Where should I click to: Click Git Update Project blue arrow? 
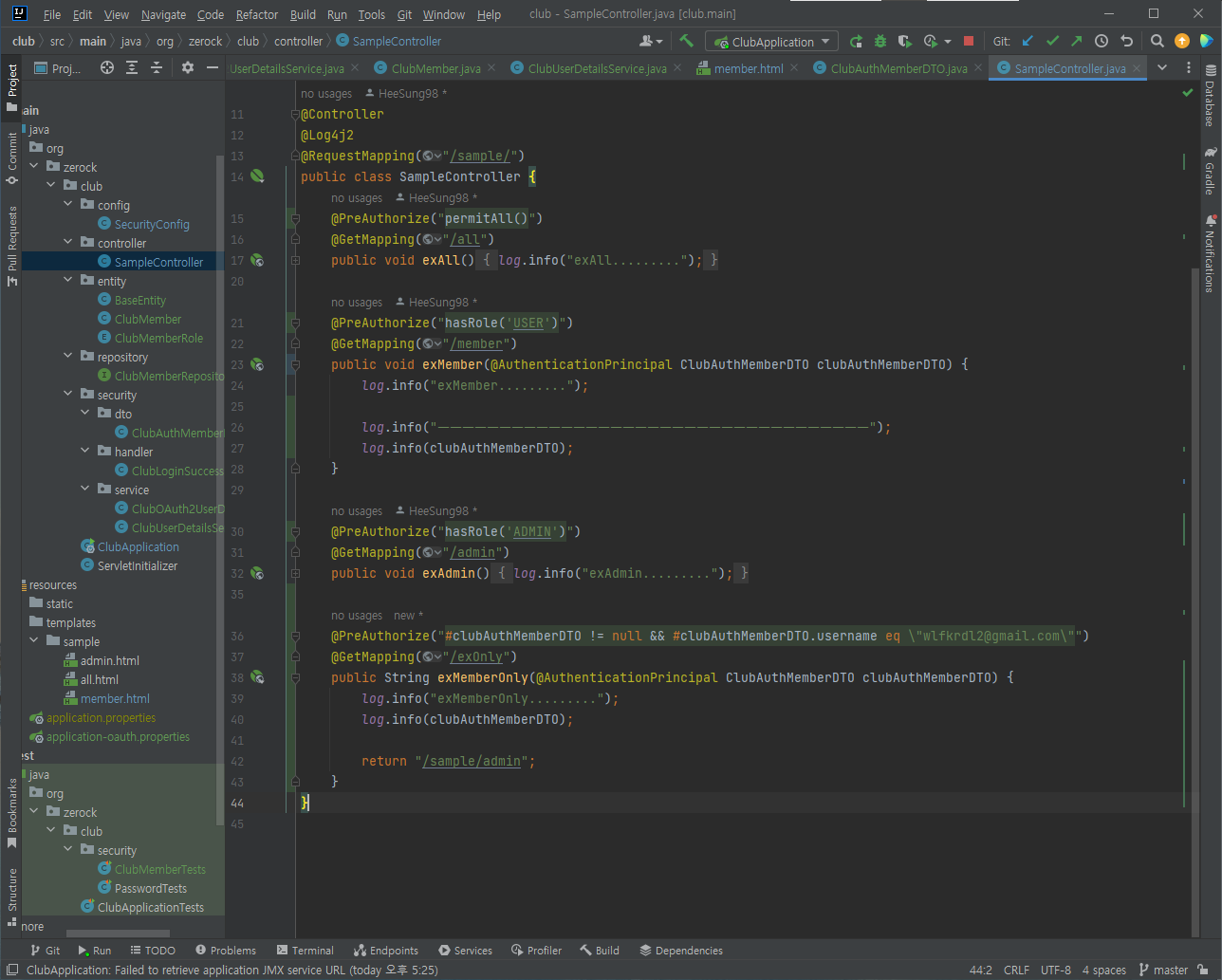point(1028,41)
